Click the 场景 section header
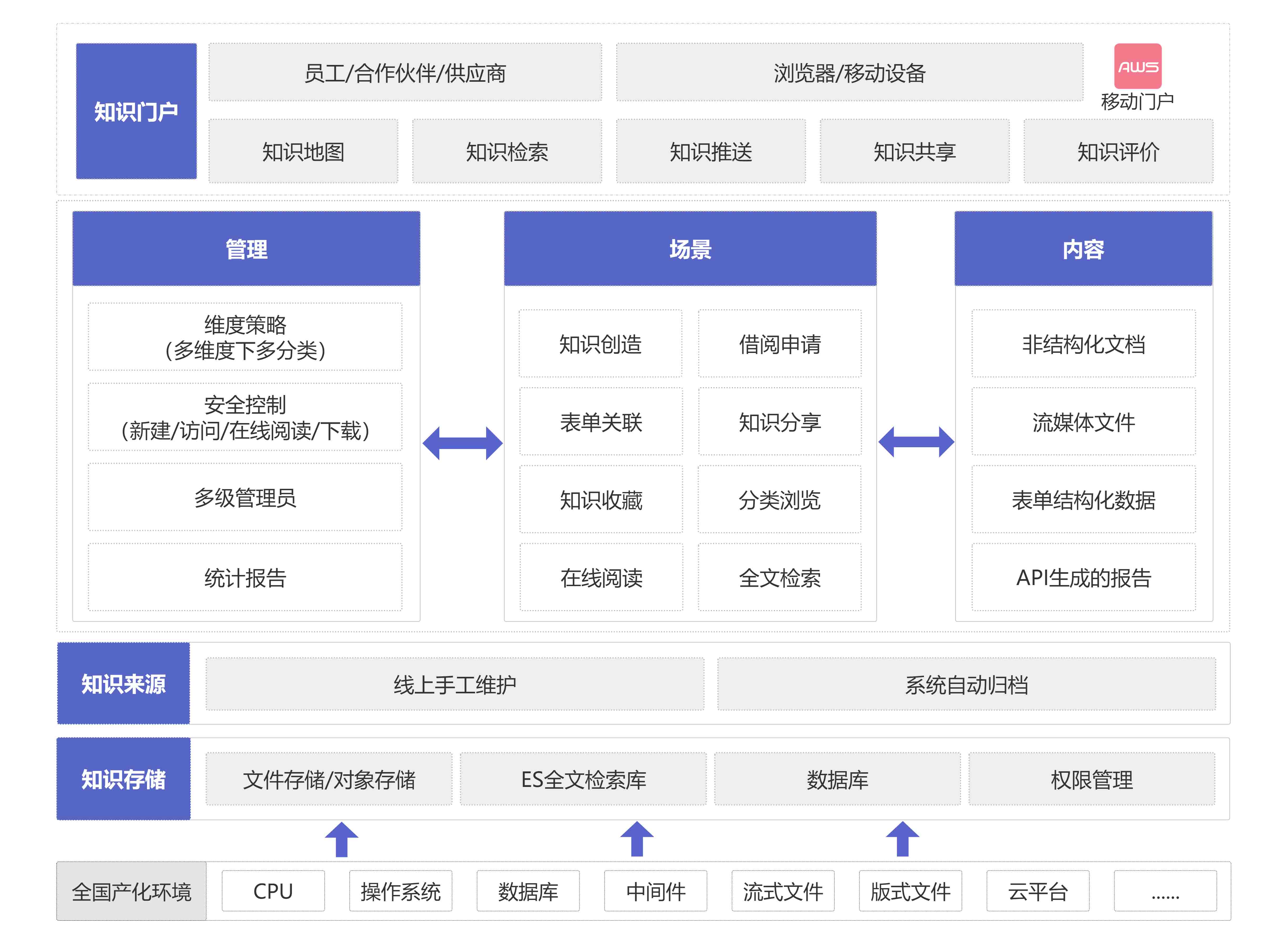The width and height of the screenshot is (1281, 952). (x=690, y=249)
